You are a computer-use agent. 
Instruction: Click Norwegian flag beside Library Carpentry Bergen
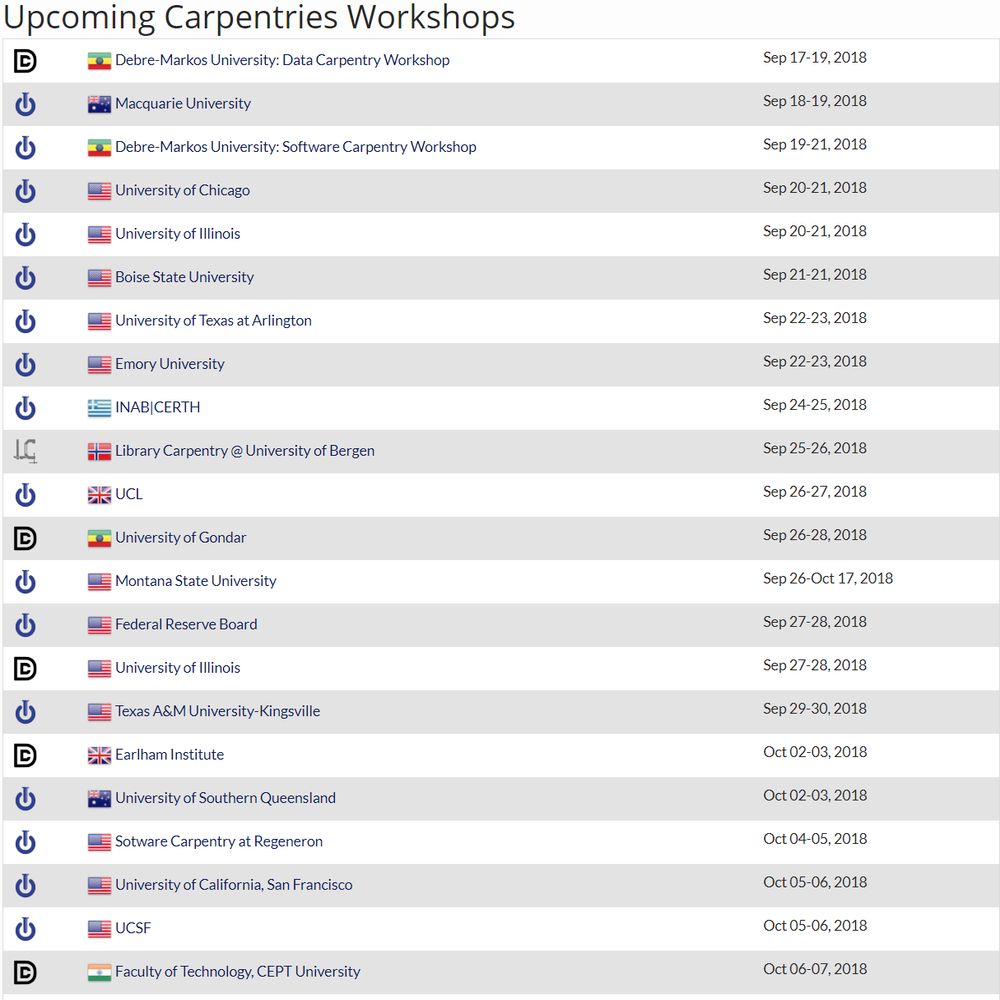(99, 452)
